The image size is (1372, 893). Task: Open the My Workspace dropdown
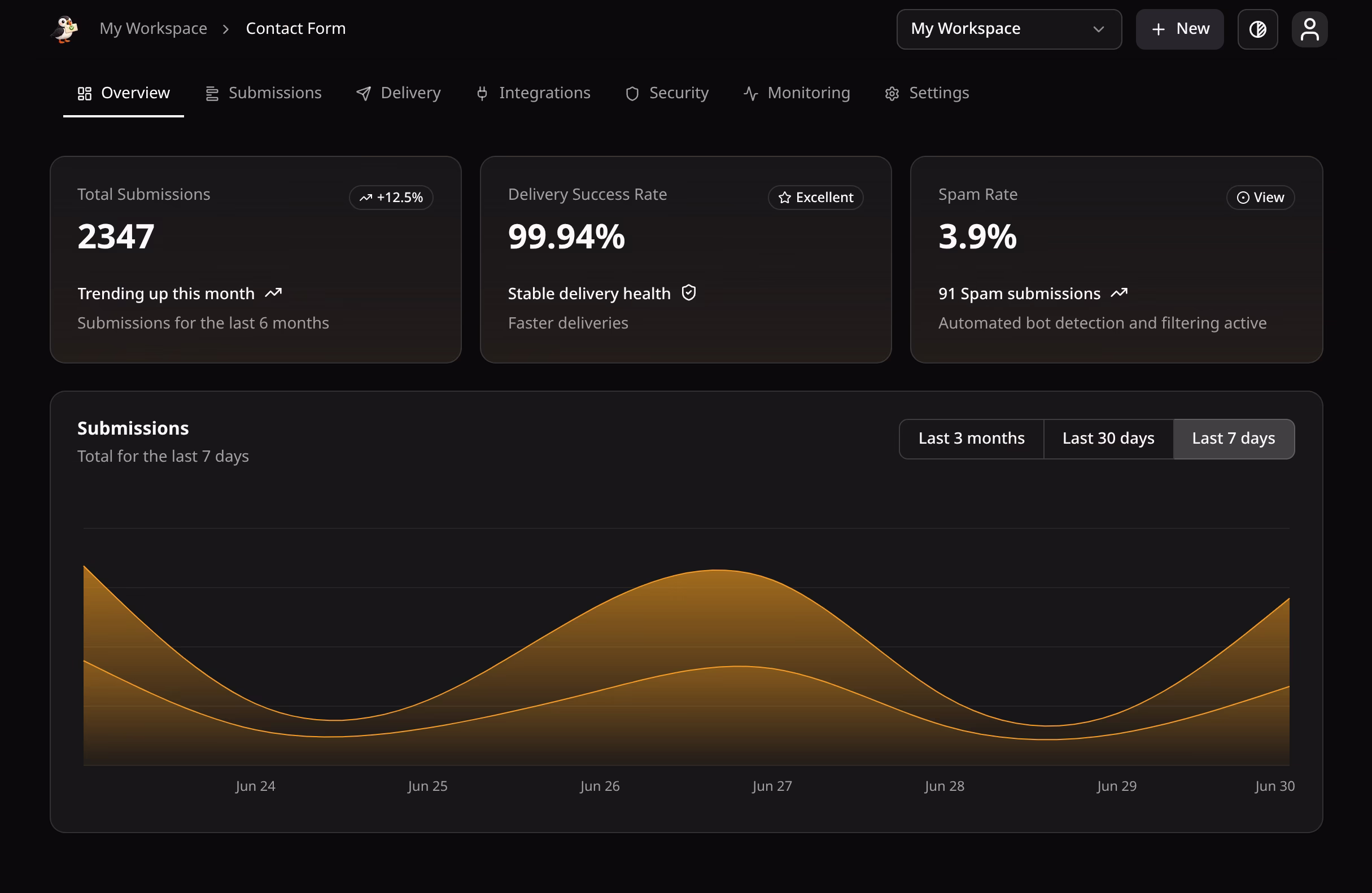pyautogui.click(x=1008, y=29)
